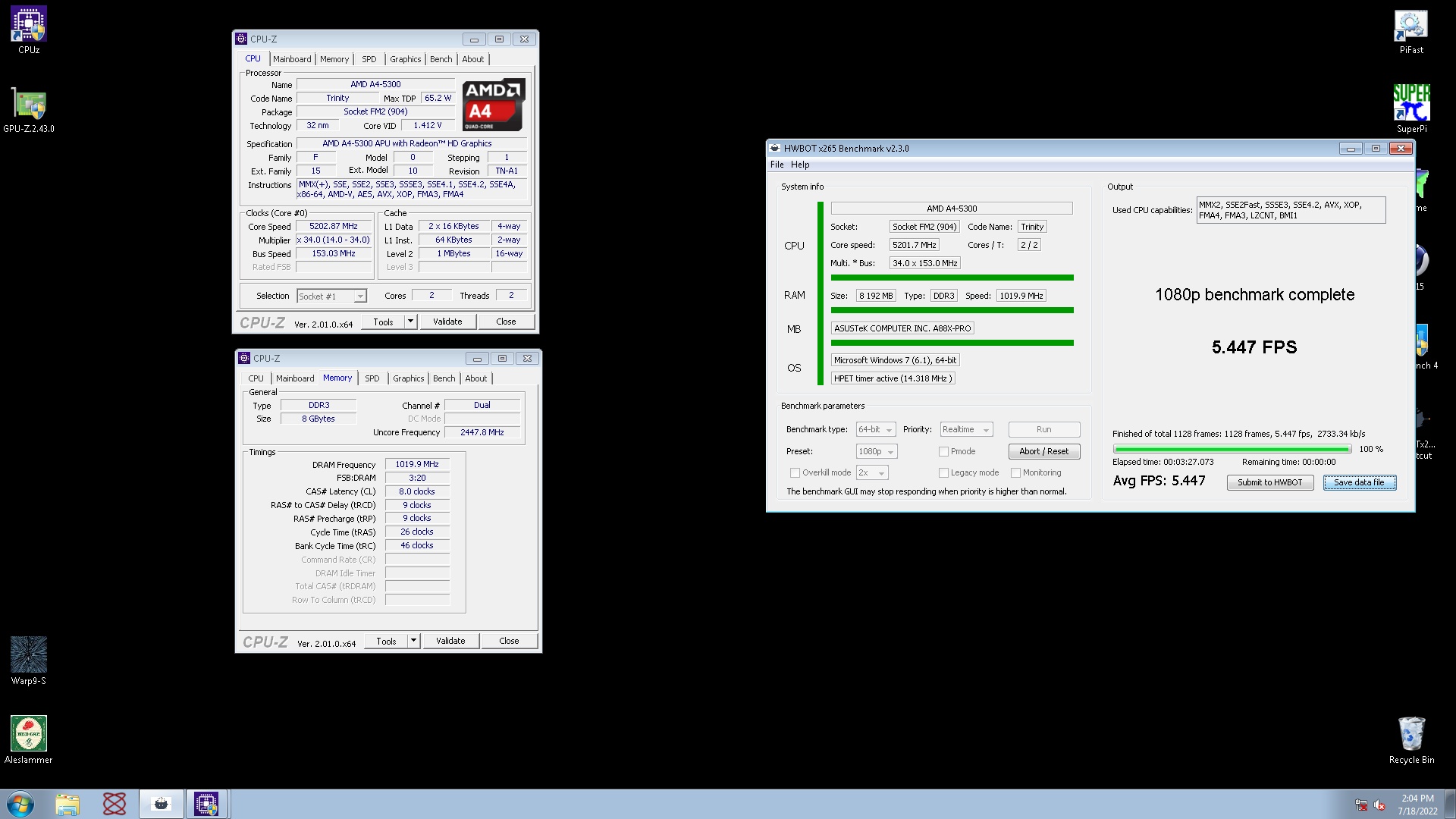This screenshot has width=1456, height=819.
Task: Expand Tools arrow in Memory CPU-Z window
Action: pyautogui.click(x=413, y=641)
